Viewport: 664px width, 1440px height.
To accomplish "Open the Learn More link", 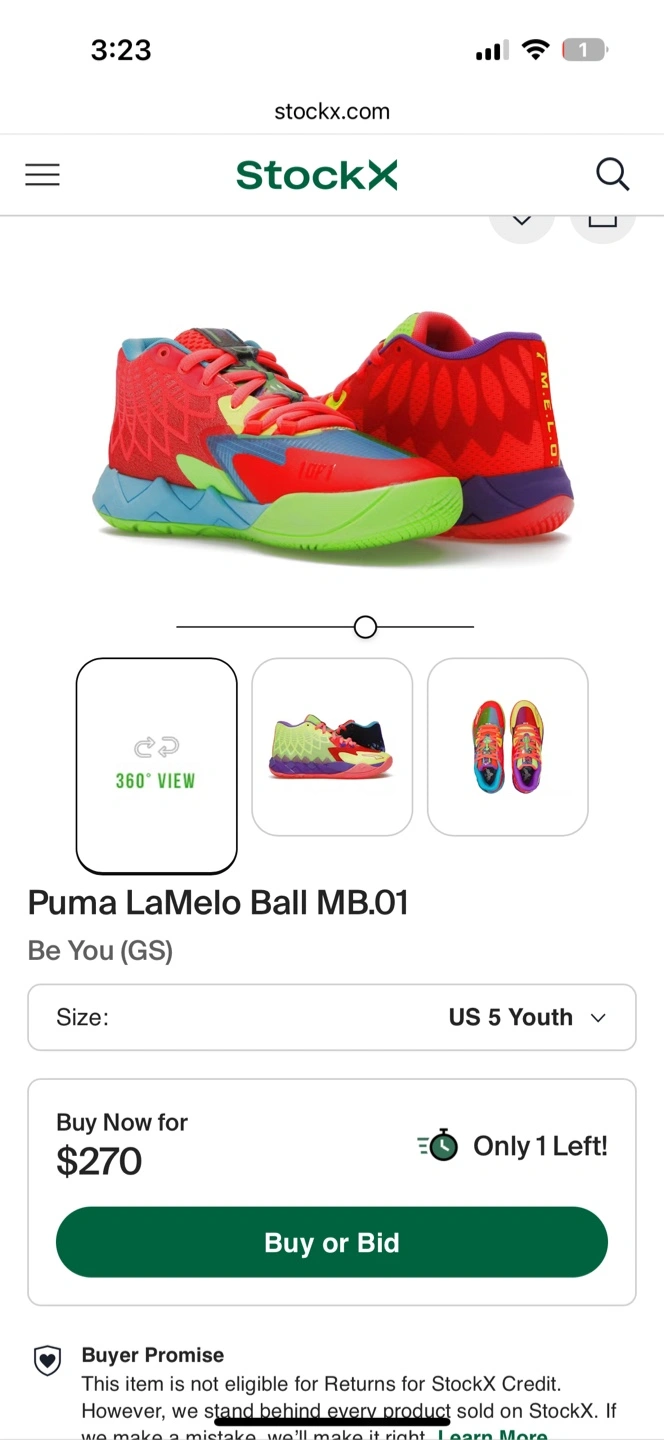I will (x=493, y=1434).
